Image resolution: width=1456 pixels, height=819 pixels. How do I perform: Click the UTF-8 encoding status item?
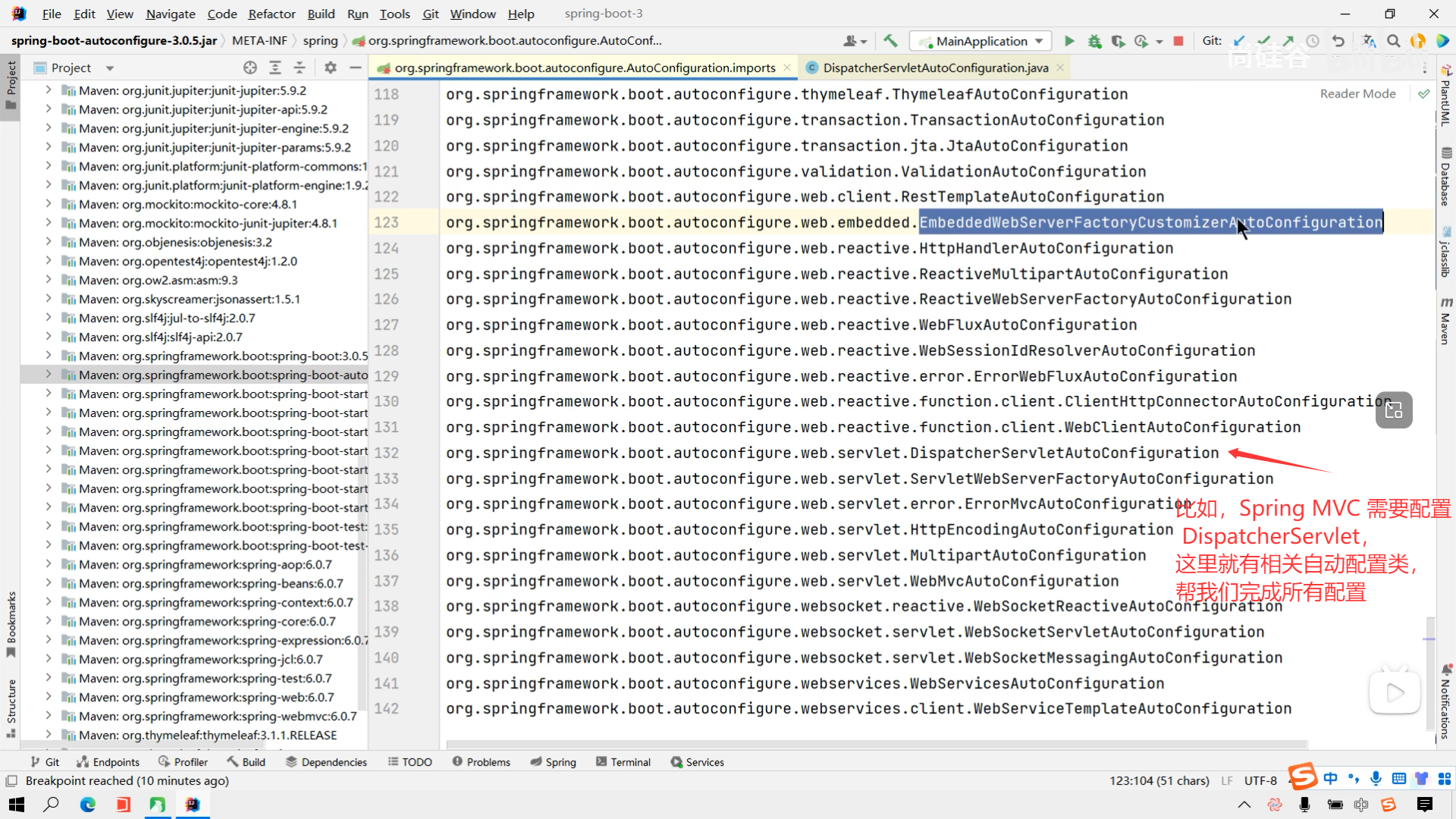pyautogui.click(x=1260, y=780)
